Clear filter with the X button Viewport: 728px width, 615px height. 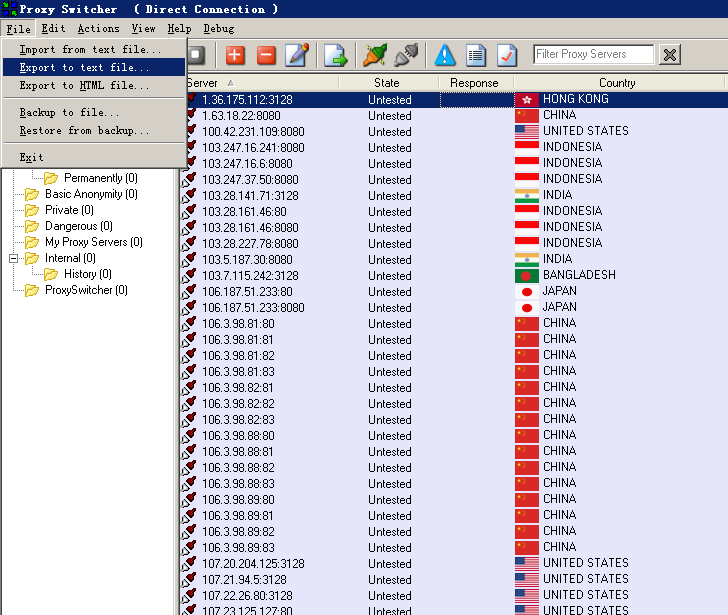coord(670,55)
